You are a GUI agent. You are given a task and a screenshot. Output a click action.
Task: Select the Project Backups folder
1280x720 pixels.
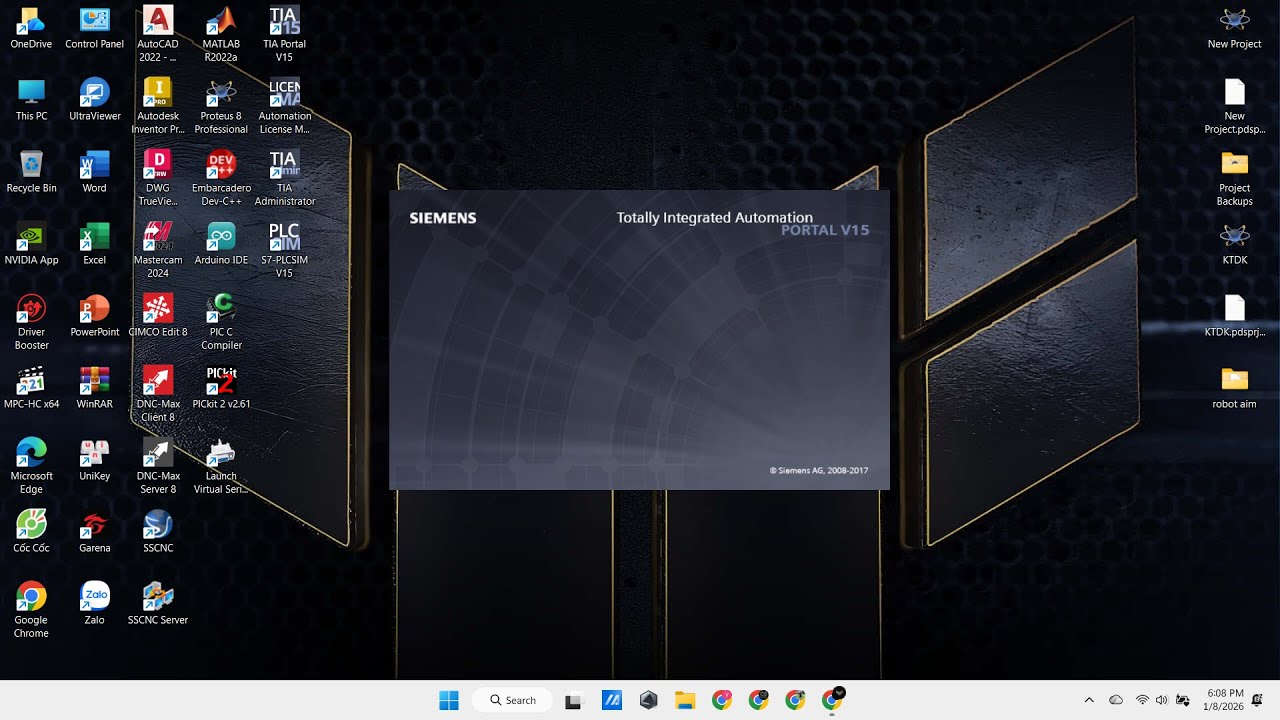click(1234, 178)
